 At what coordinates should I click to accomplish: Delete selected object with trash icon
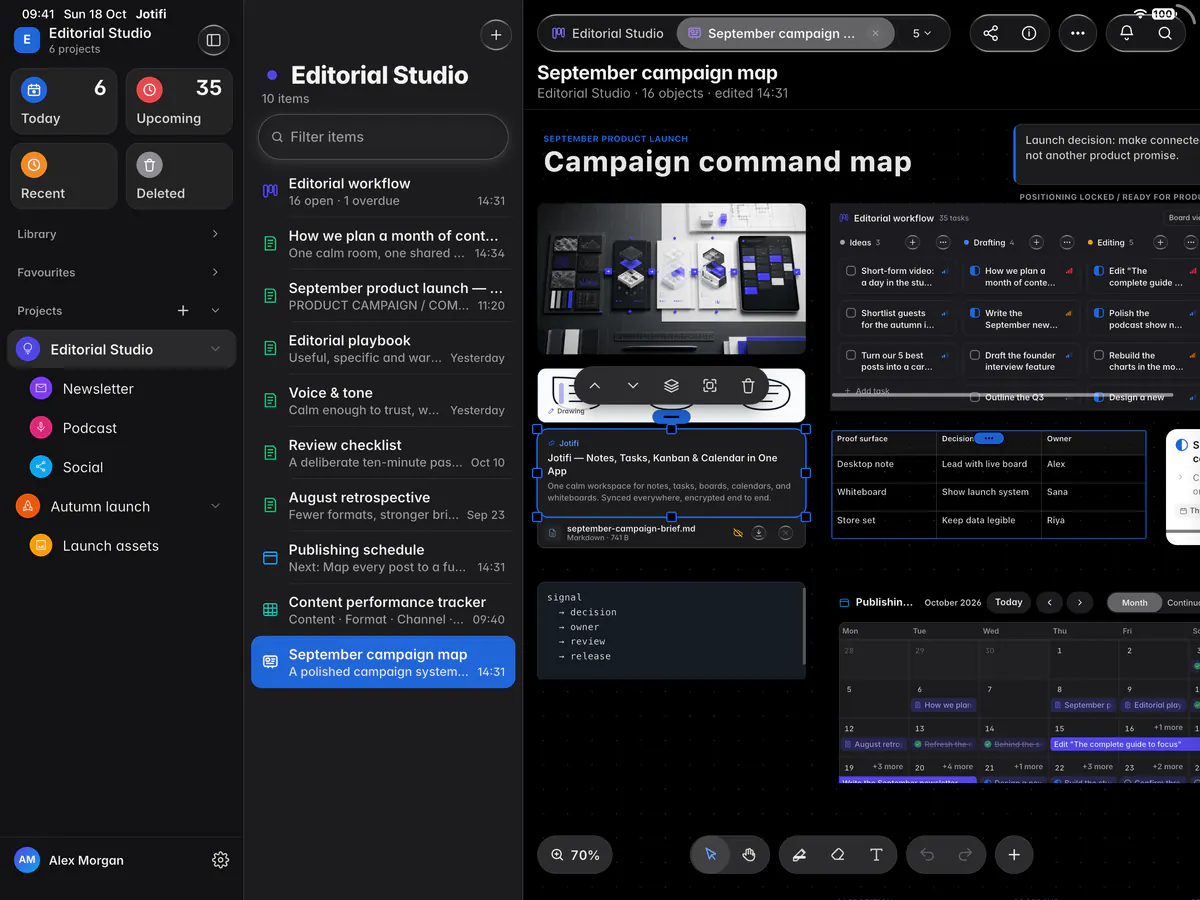(x=748, y=386)
